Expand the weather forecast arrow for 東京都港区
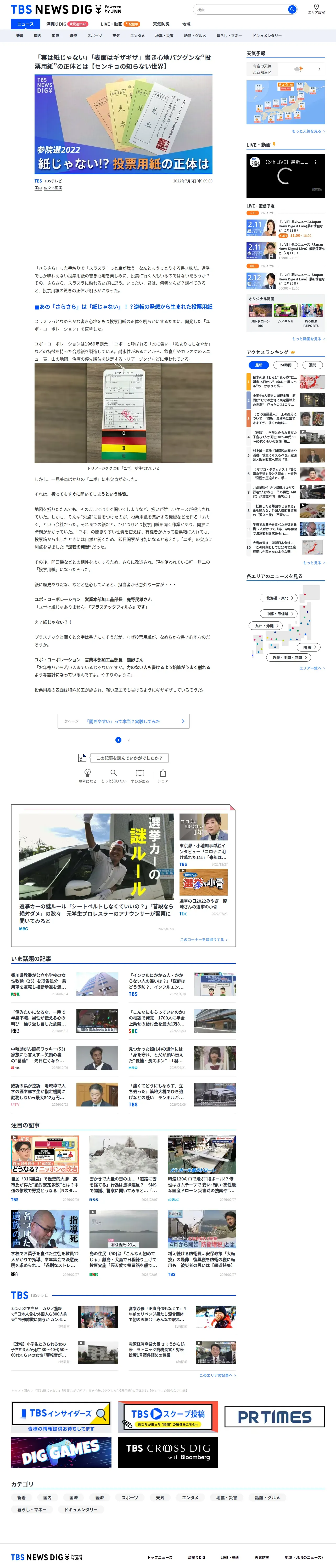Viewport: 336px width, 1568px height. [319, 70]
